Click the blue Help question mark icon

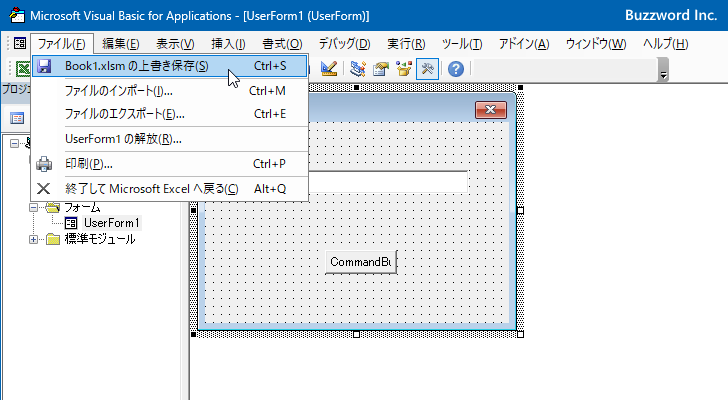click(x=456, y=69)
